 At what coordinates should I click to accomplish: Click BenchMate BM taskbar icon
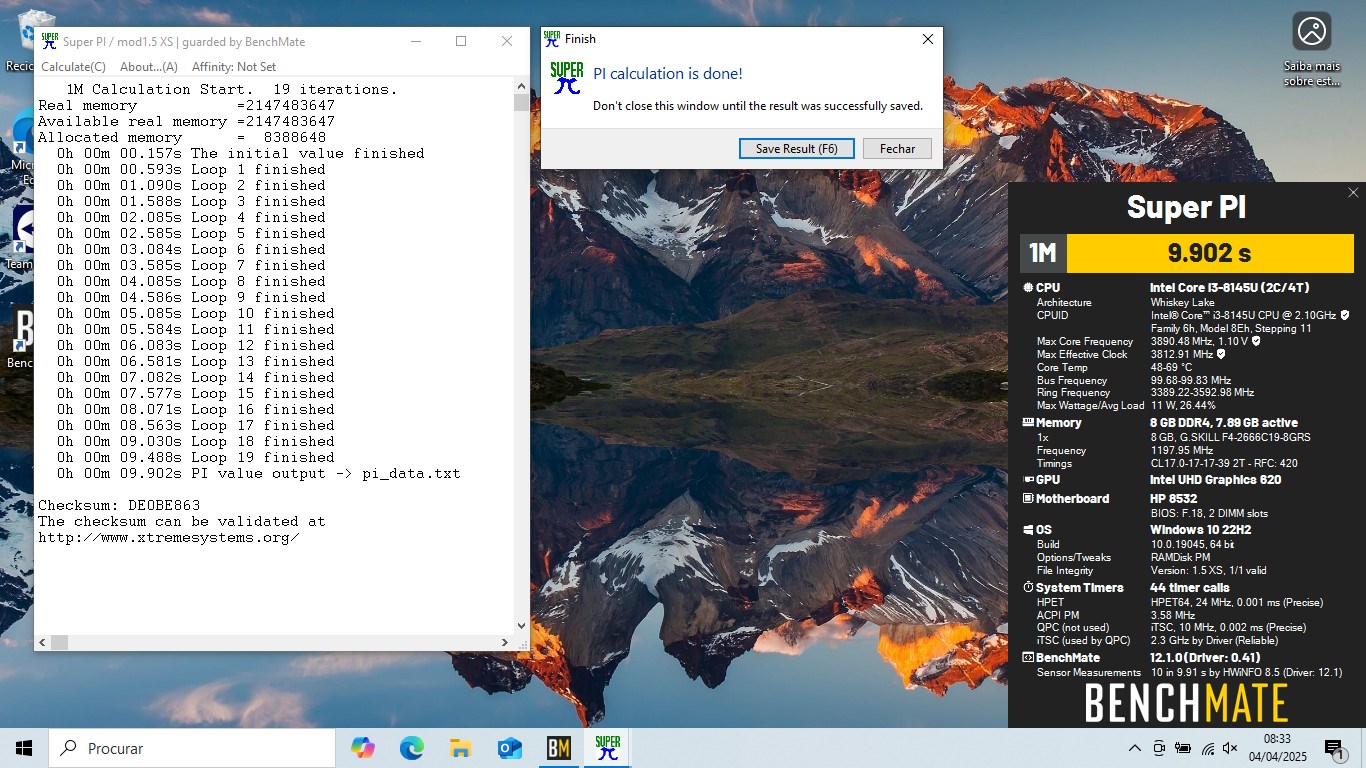coord(558,748)
